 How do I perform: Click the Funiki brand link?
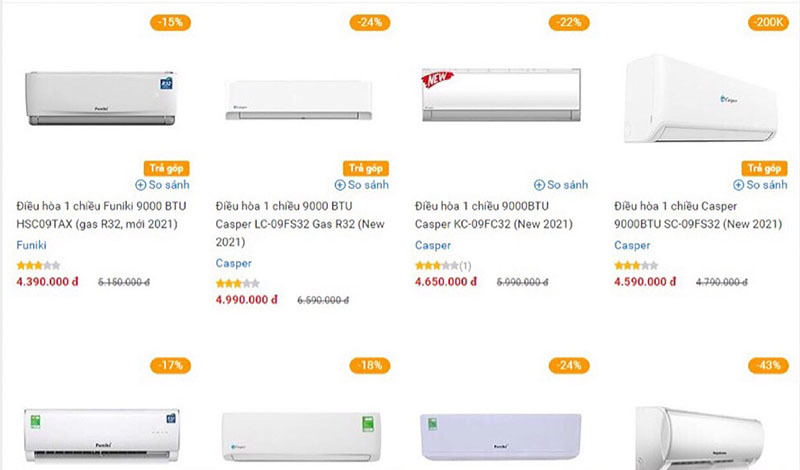pyautogui.click(x=32, y=245)
